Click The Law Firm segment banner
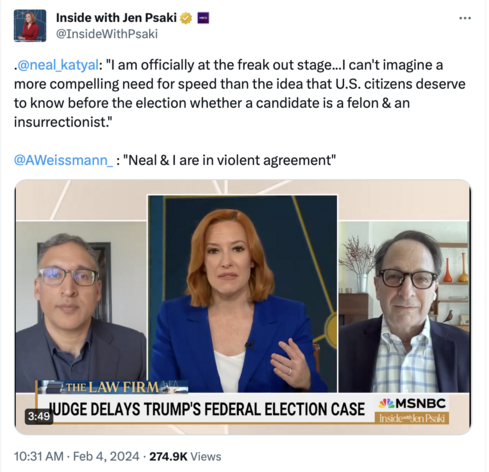 [112, 387]
